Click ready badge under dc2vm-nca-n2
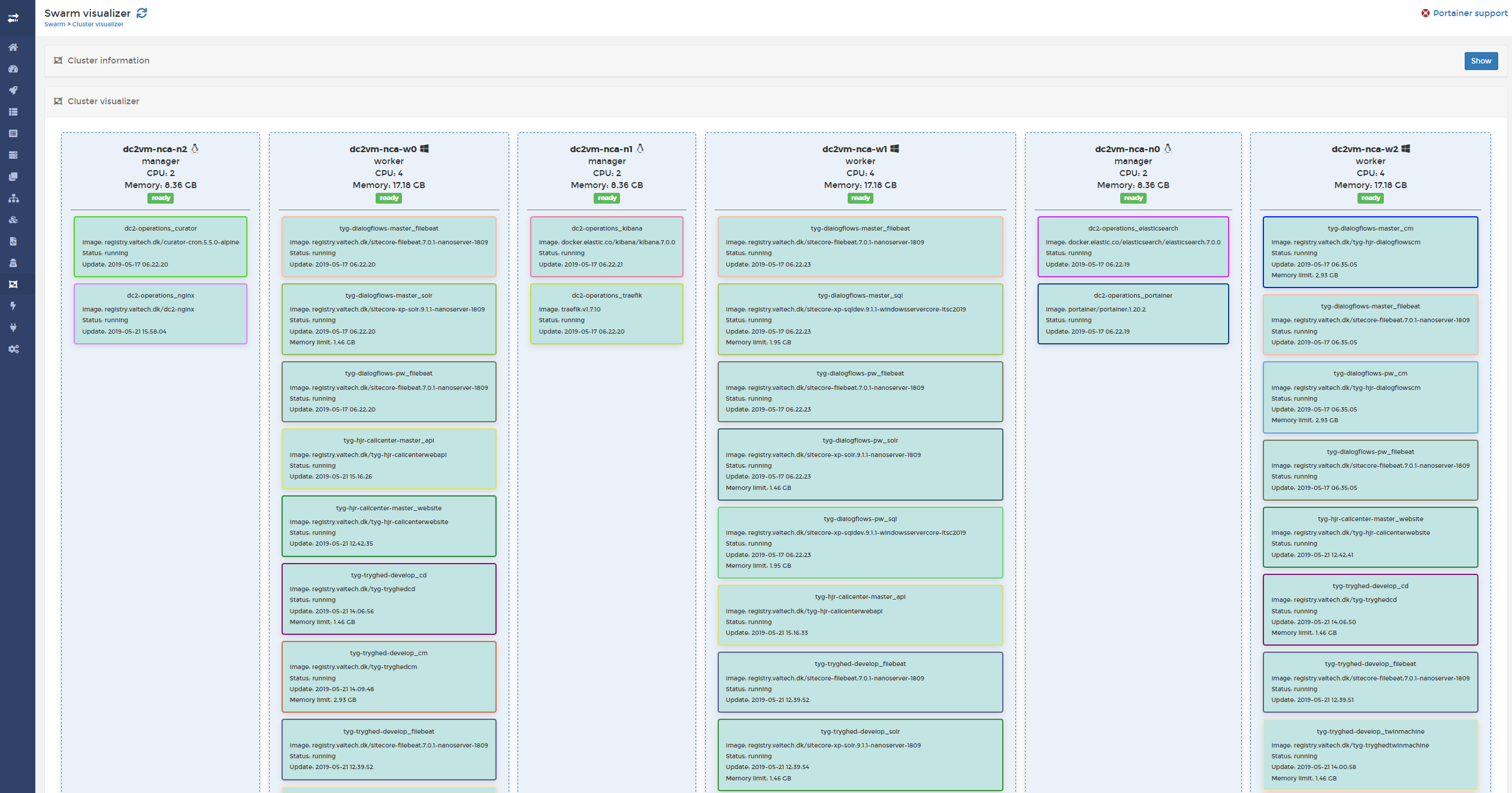The height and width of the screenshot is (793, 1512). point(161,198)
